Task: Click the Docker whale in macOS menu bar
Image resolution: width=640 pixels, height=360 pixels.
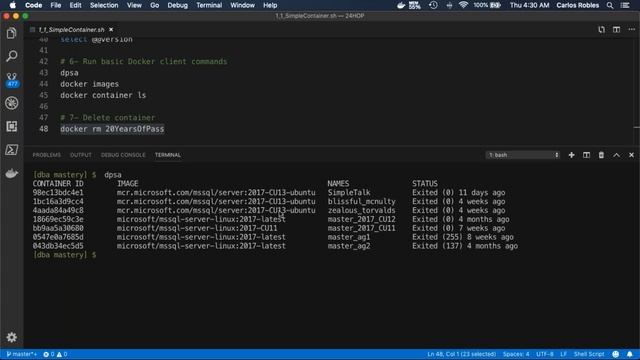Action: coord(401,5)
